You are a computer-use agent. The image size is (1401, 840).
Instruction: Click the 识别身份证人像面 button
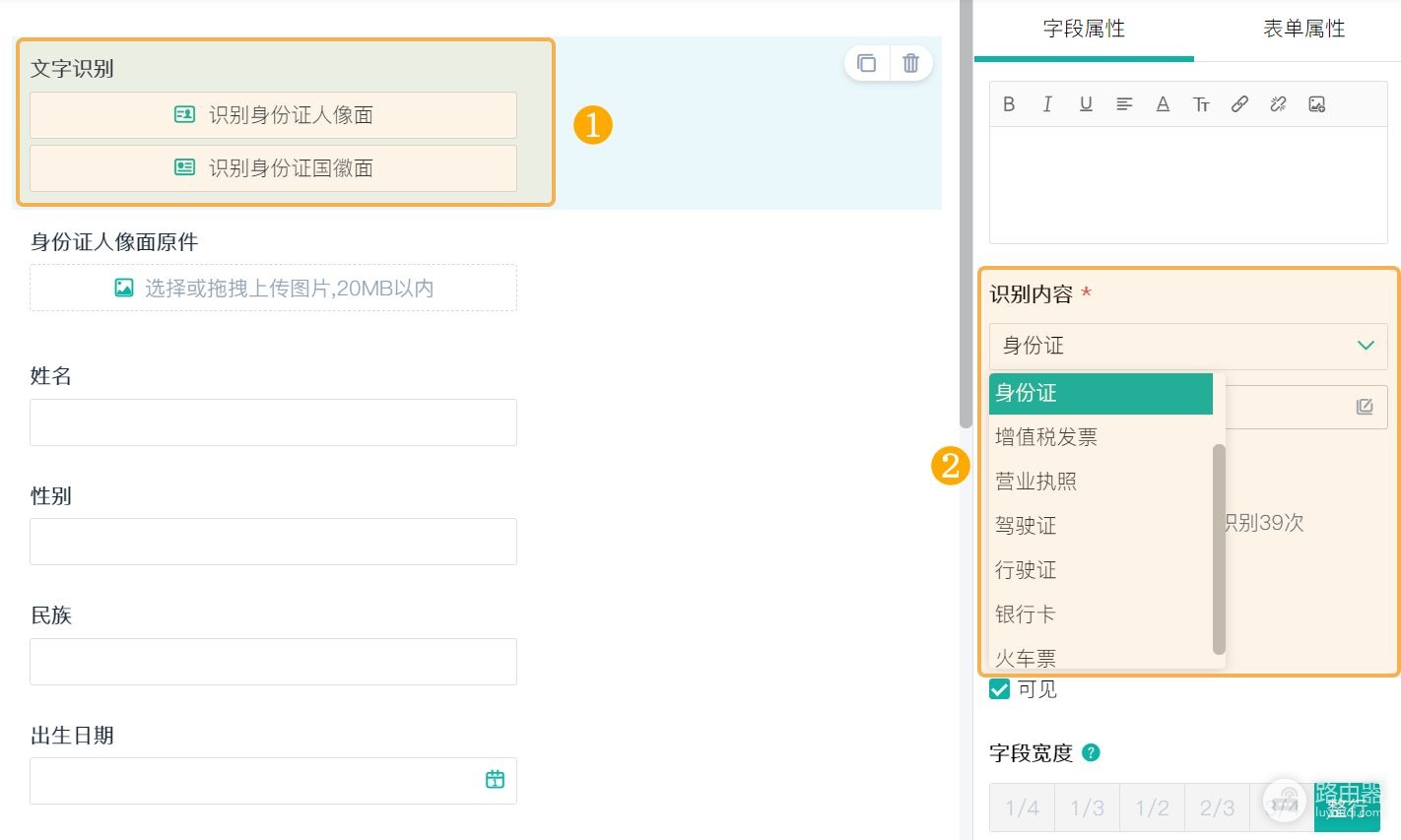coord(273,115)
